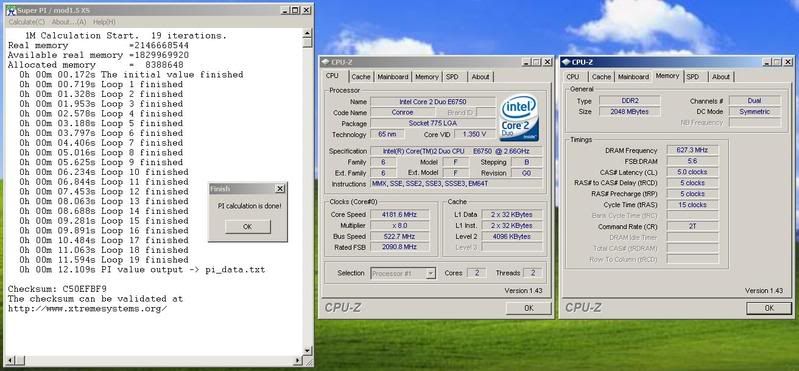Viewport: 799px width, 371px height.
Task: Click the processor Name field Intel Core 2 Duo E6750
Action: (x=433, y=101)
